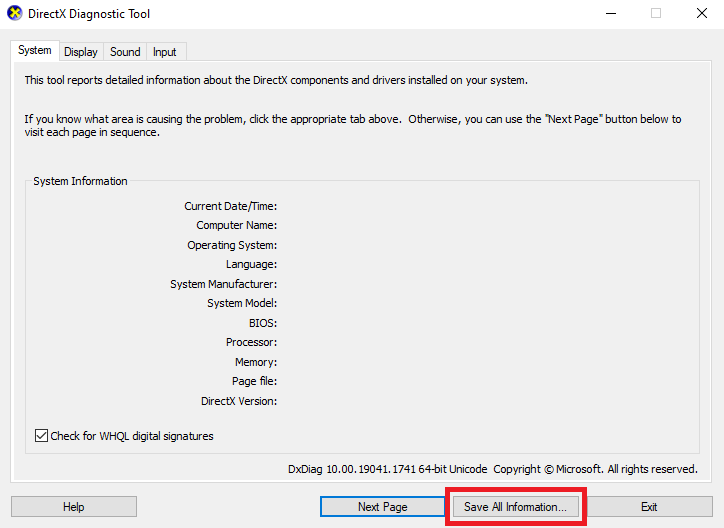Screen dimensions: 724x528
Task: Click the System Information group heading
Action: [80, 181]
